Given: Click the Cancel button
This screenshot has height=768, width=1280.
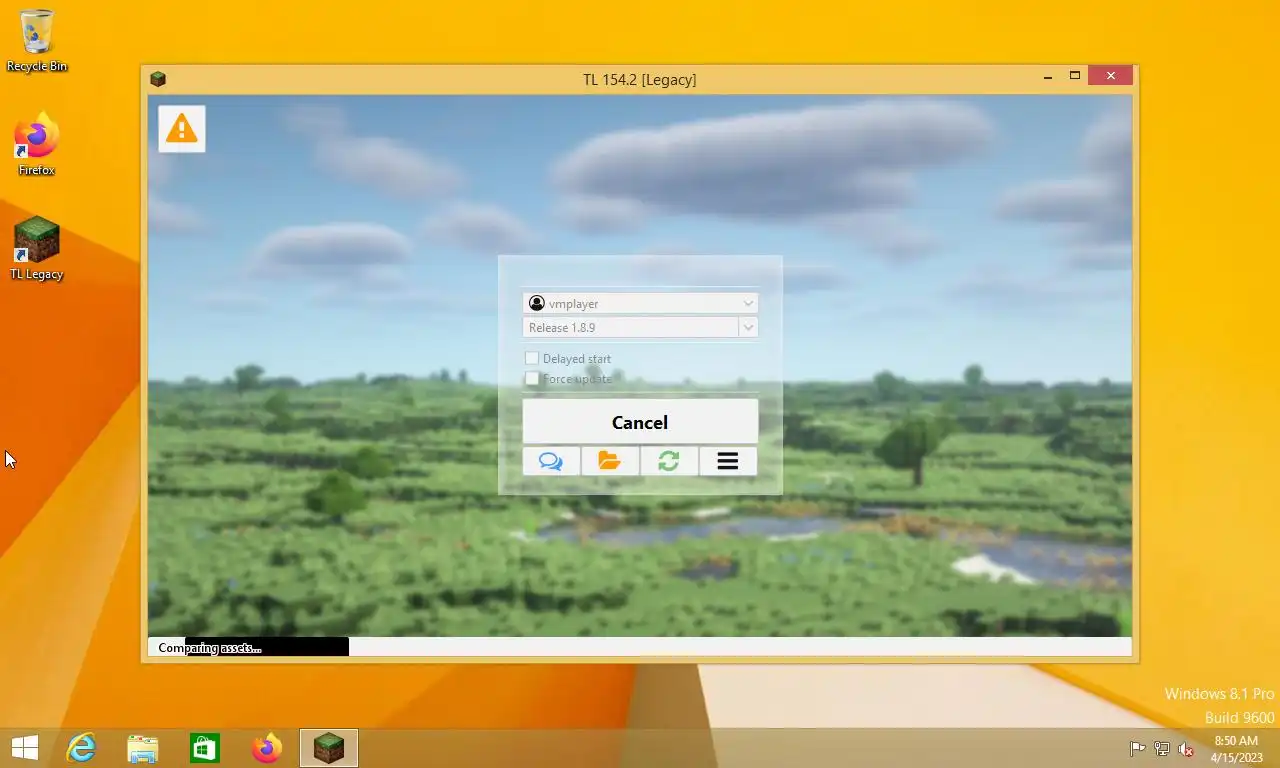Looking at the screenshot, I should [x=640, y=422].
